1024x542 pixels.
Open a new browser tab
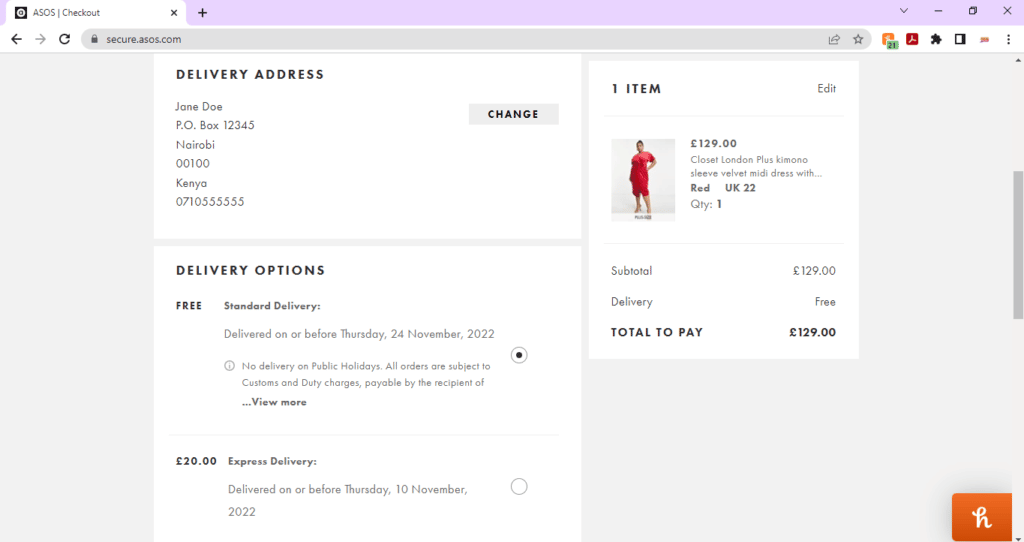coord(202,13)
